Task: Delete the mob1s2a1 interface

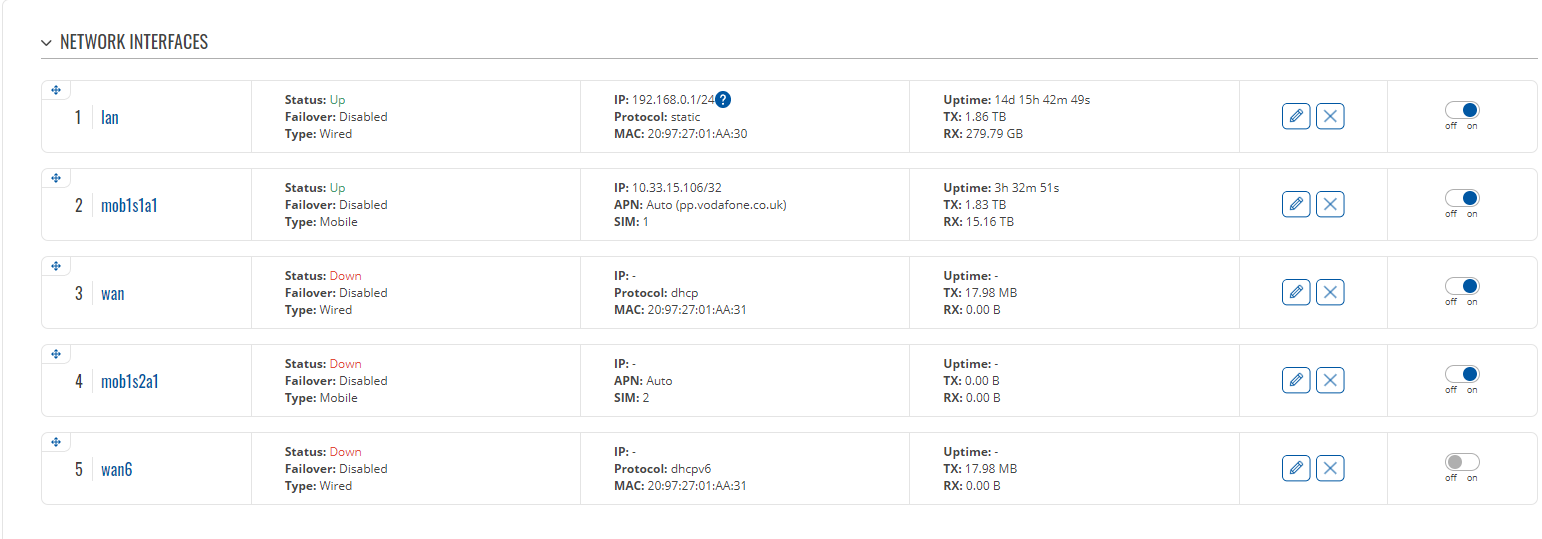Action: coord(1330,380)
